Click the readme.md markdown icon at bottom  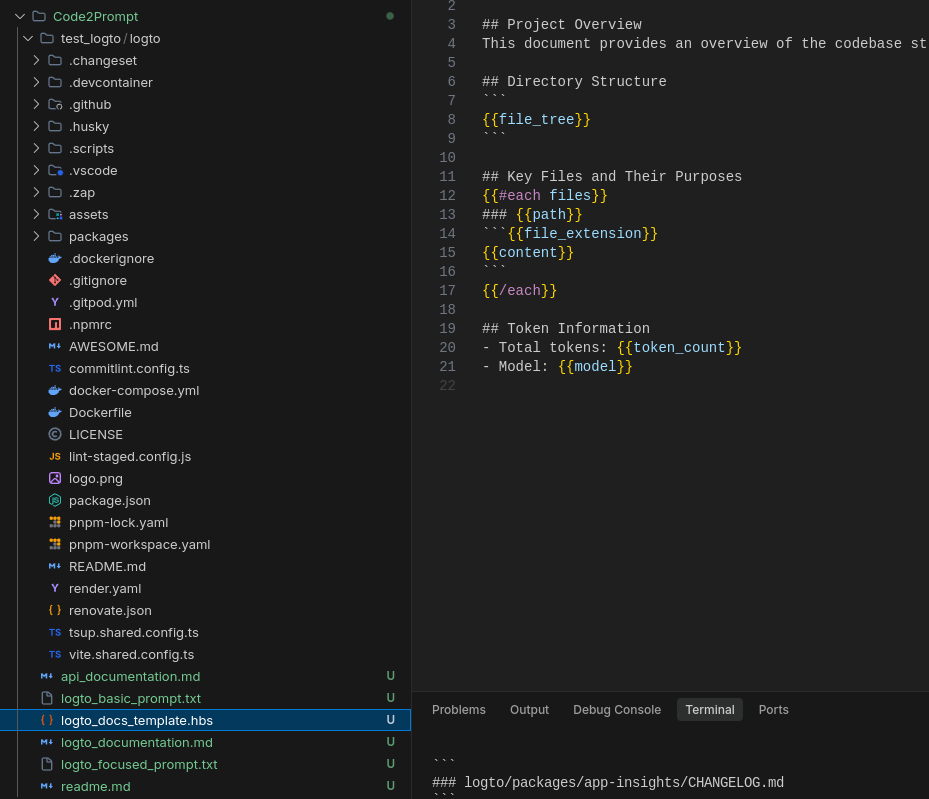(x=47, y=787)
